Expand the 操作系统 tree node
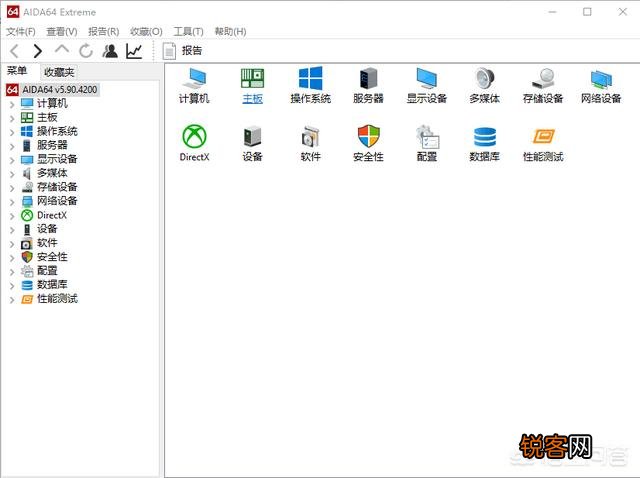The width and height of the screenshot is (640, 478). pos(12,132)
